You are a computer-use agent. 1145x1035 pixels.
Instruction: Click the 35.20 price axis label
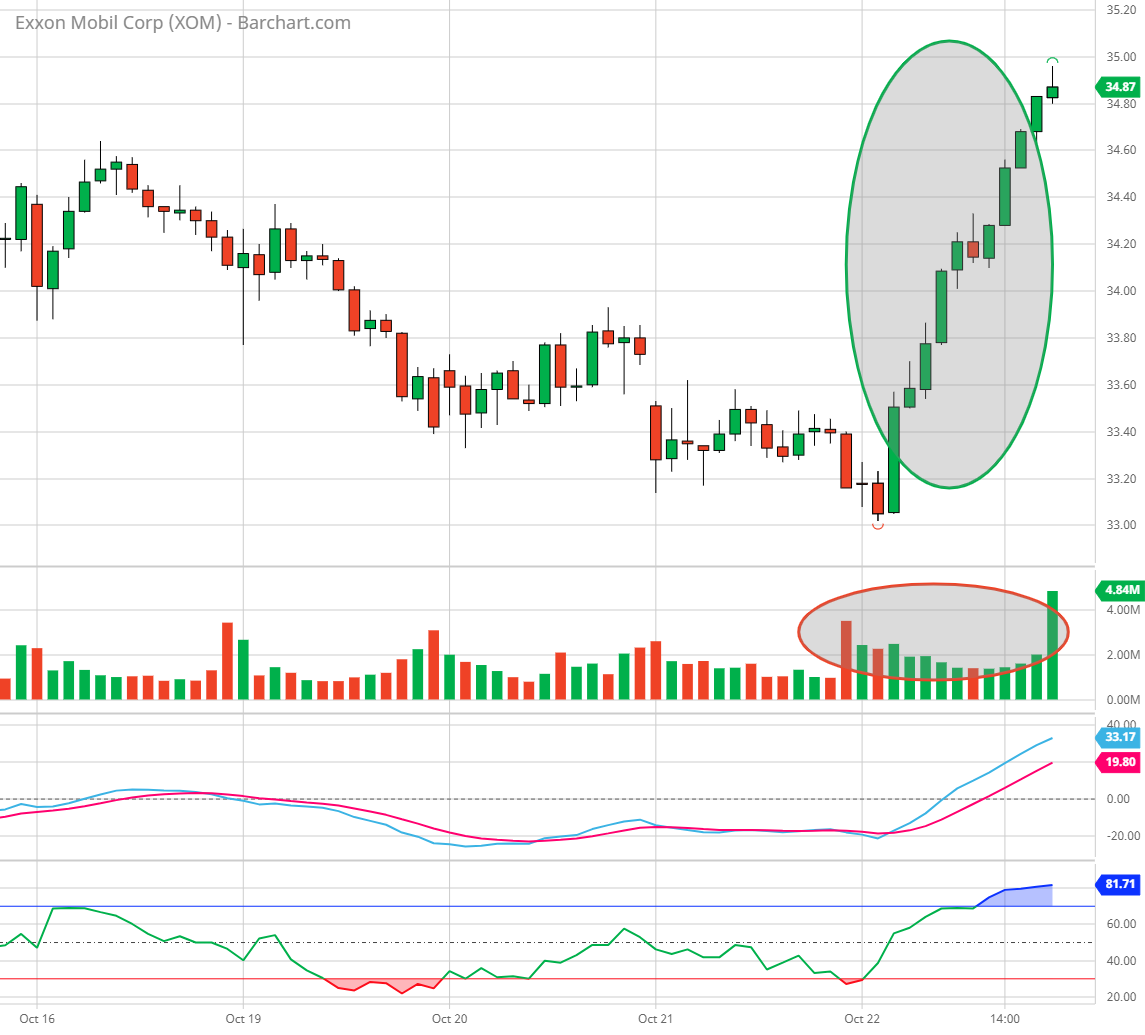1121,9
